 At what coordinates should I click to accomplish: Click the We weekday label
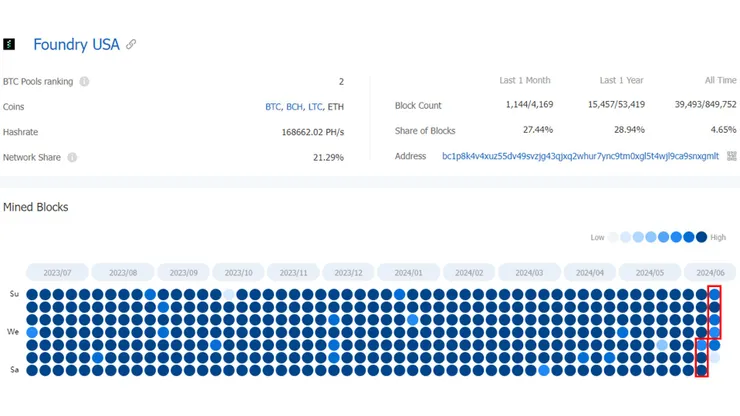coord(13,332)
